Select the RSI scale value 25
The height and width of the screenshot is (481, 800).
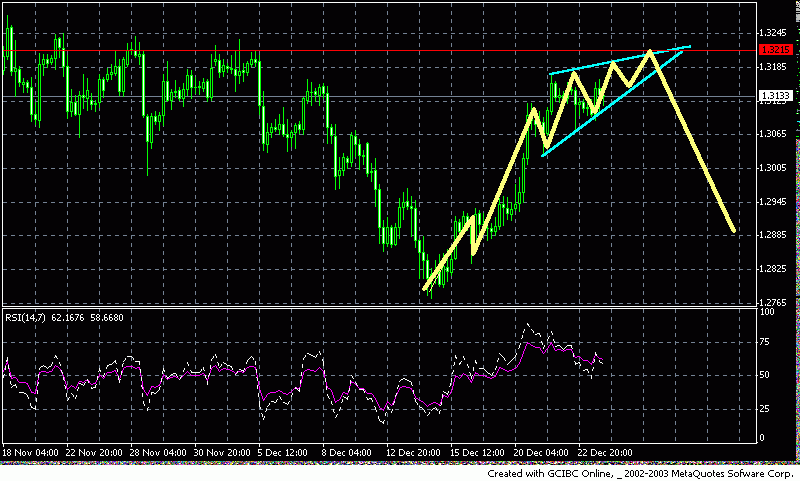pyautogui.click(x=764, y=409)
